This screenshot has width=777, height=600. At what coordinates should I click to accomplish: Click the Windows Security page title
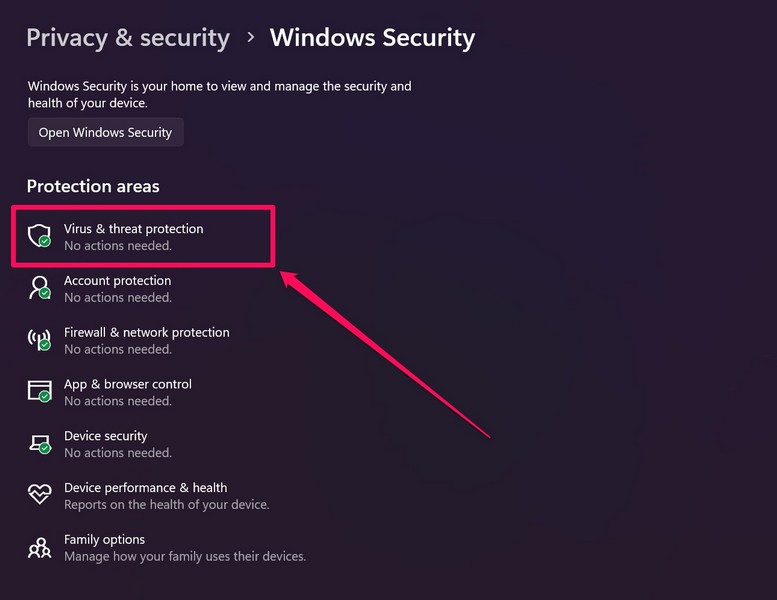click(x=372, y=38)
